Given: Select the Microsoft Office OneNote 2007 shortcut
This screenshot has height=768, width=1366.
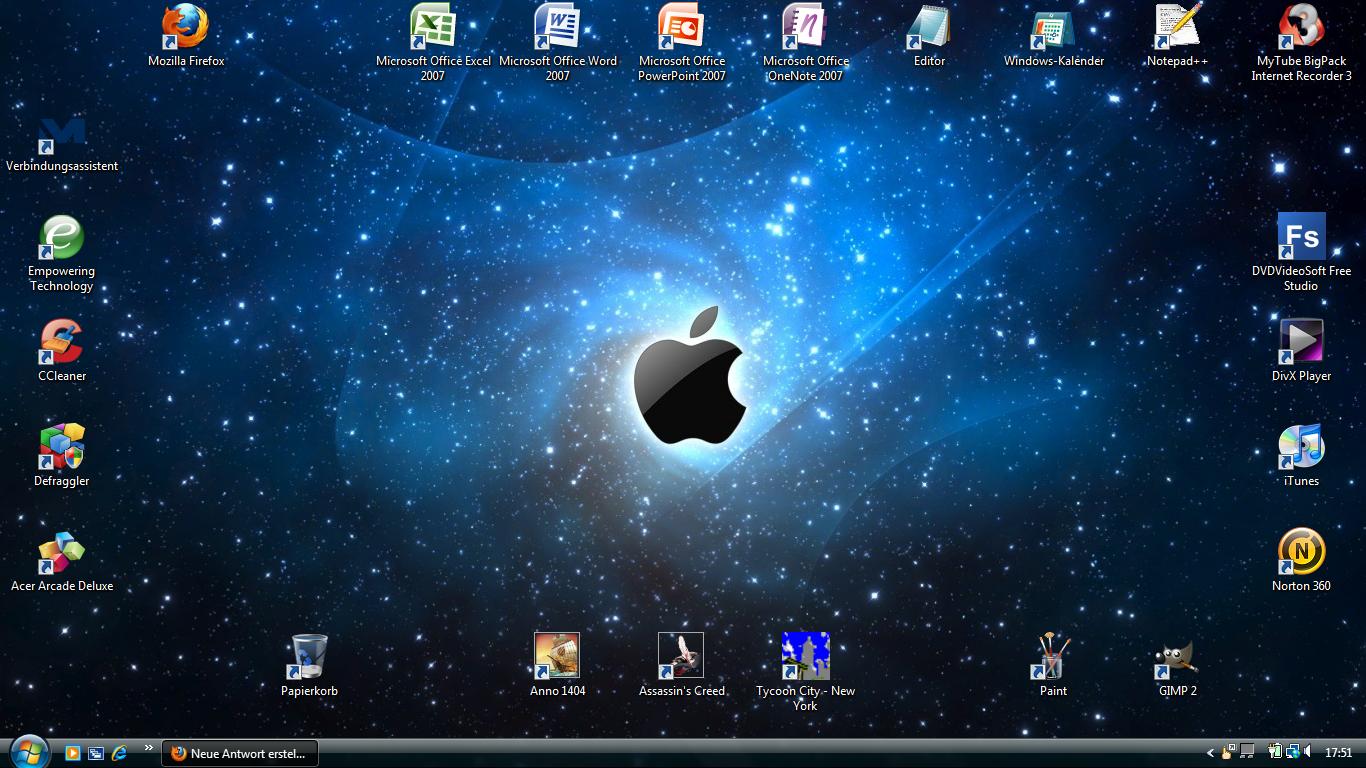Looking at the screenshot, I should (805, 42).
